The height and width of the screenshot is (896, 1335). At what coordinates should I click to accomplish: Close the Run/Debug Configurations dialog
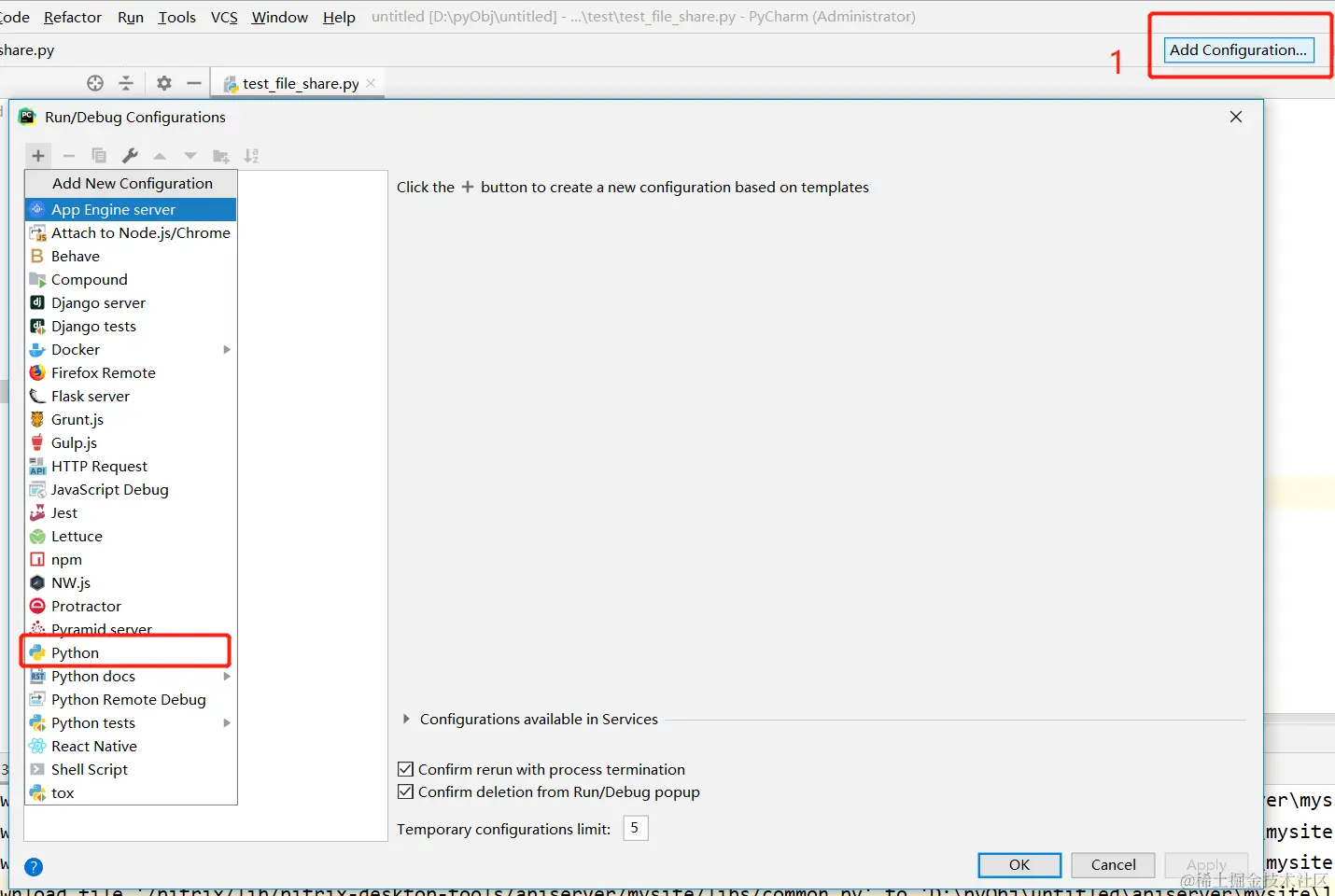click(x=1236, y=117)
